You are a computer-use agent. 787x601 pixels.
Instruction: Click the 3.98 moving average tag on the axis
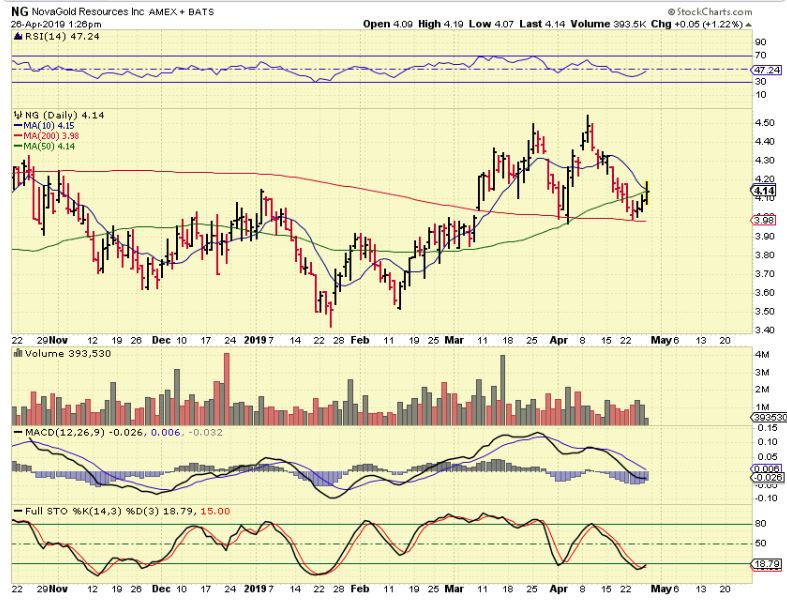764,220
